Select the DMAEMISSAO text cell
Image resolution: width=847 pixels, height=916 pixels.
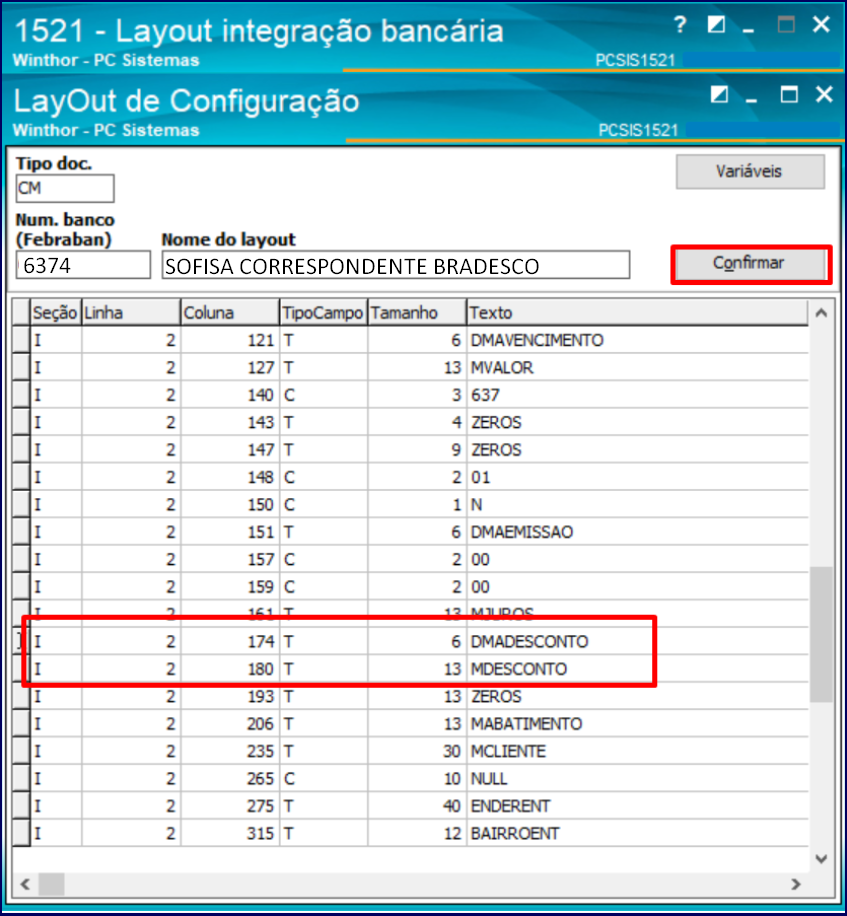(638, 532)
